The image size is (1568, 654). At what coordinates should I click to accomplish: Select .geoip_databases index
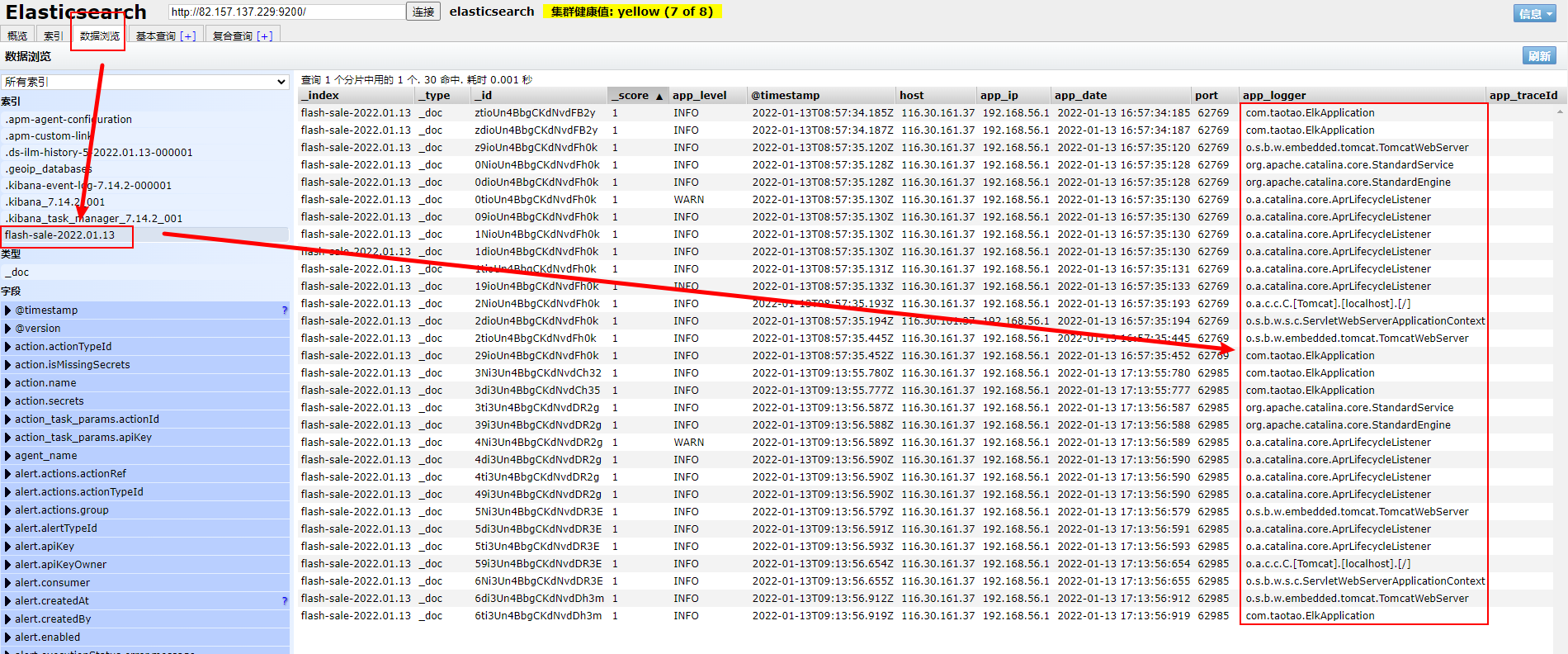[144, 168]
